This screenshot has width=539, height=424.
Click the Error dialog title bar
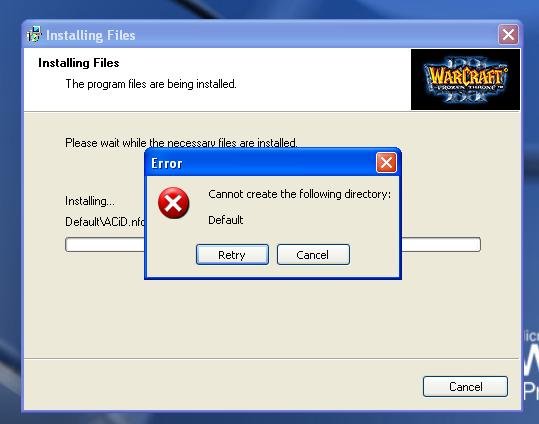[261, 163]
